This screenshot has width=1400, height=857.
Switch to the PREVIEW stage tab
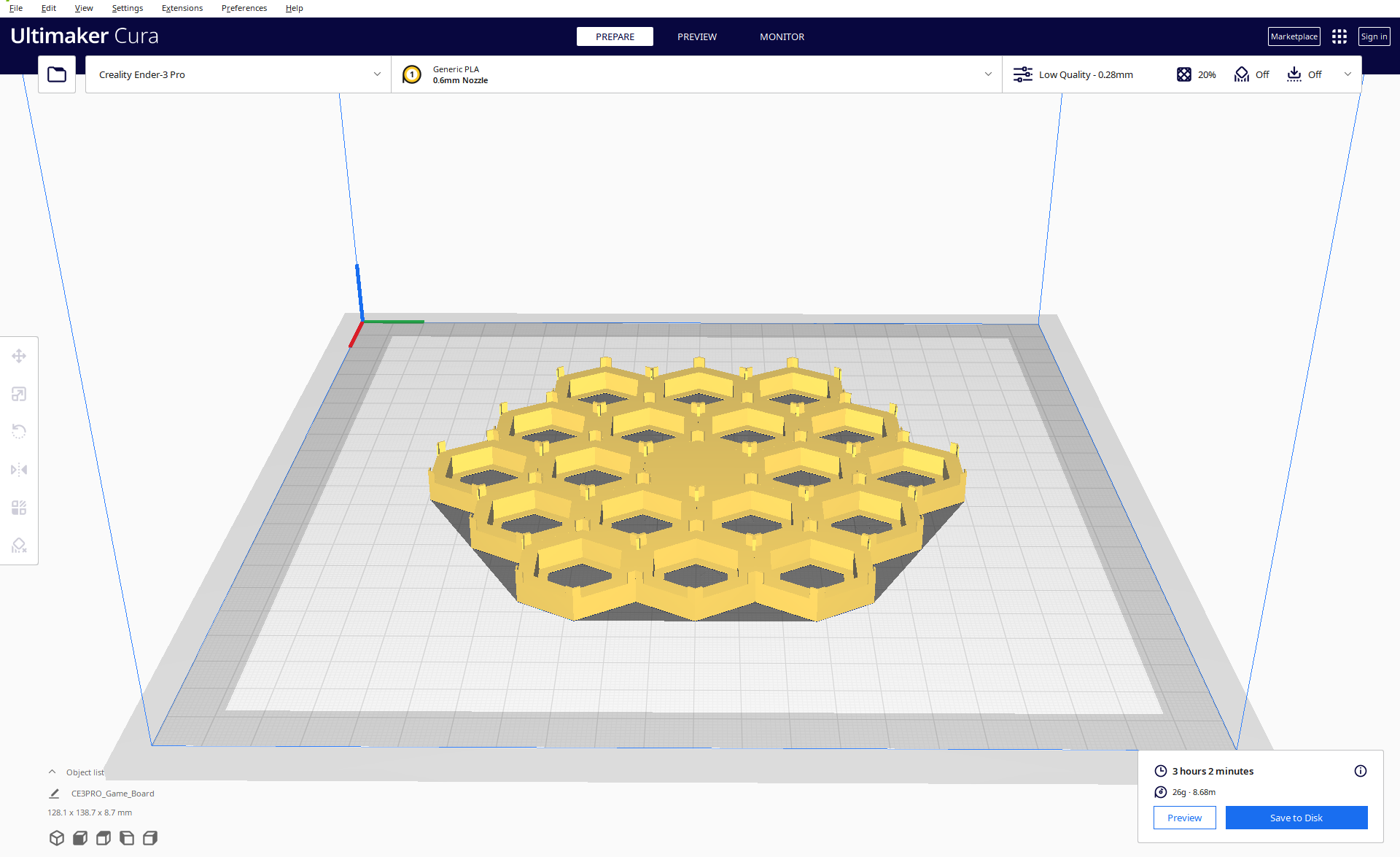click(696, 36)
